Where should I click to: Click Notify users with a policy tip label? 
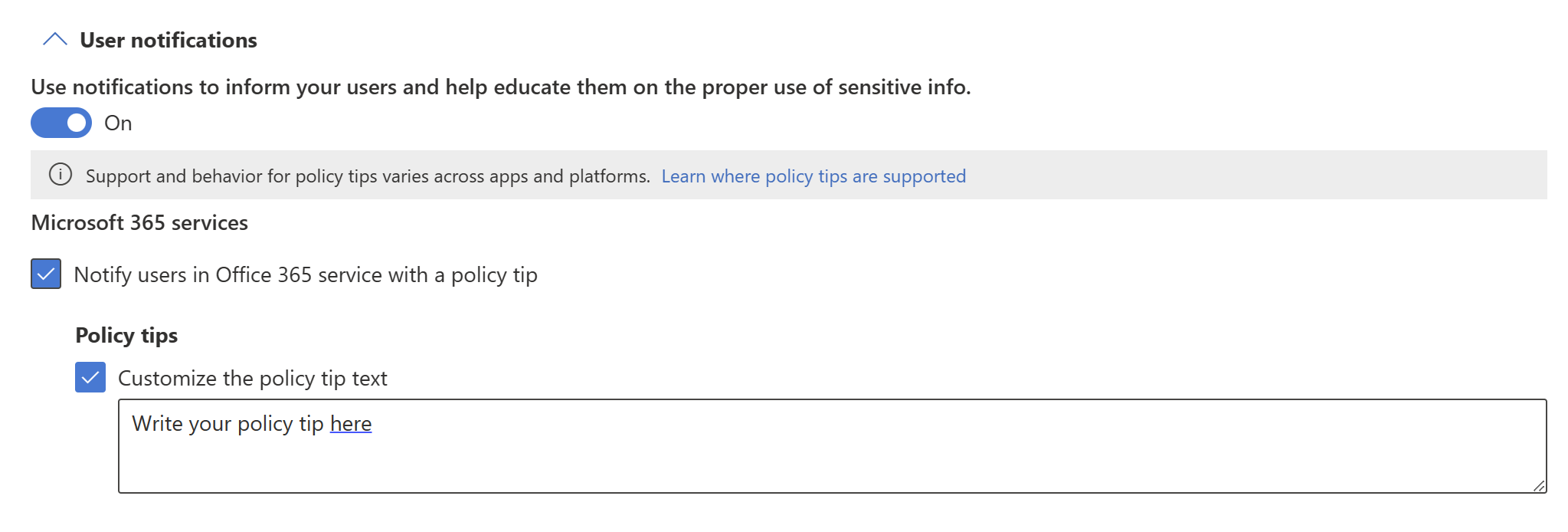pyautogui.click(x=306, y=274)
